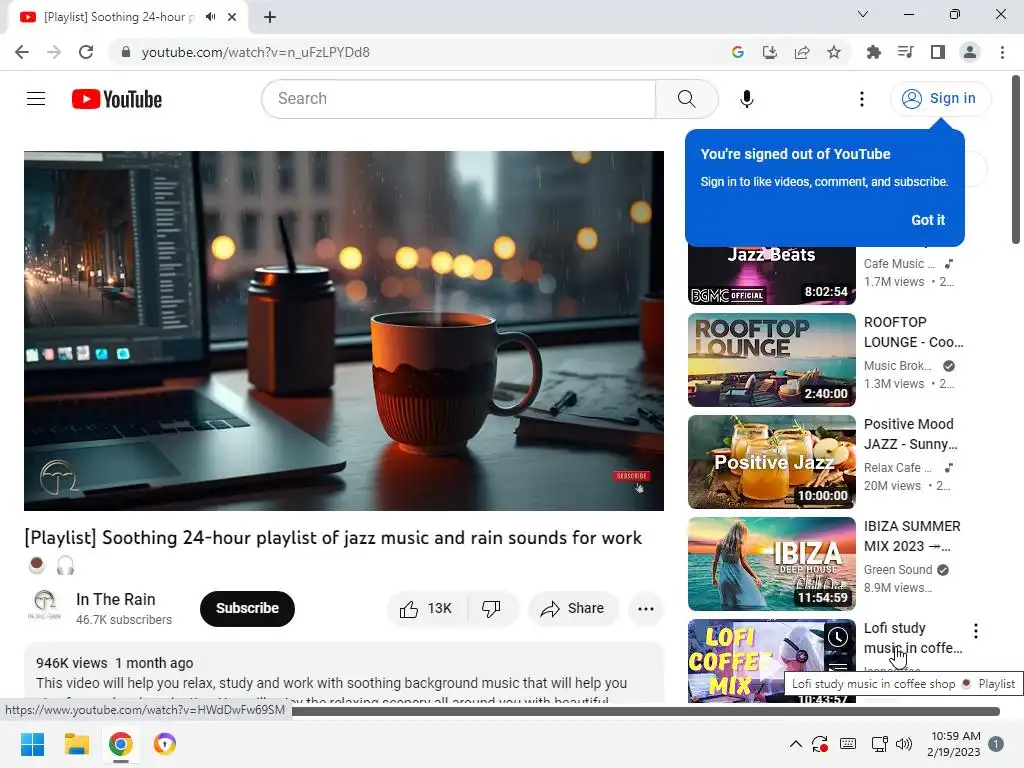
Task: Open more actions ellipsis under video
Action: tap(646, 609)
